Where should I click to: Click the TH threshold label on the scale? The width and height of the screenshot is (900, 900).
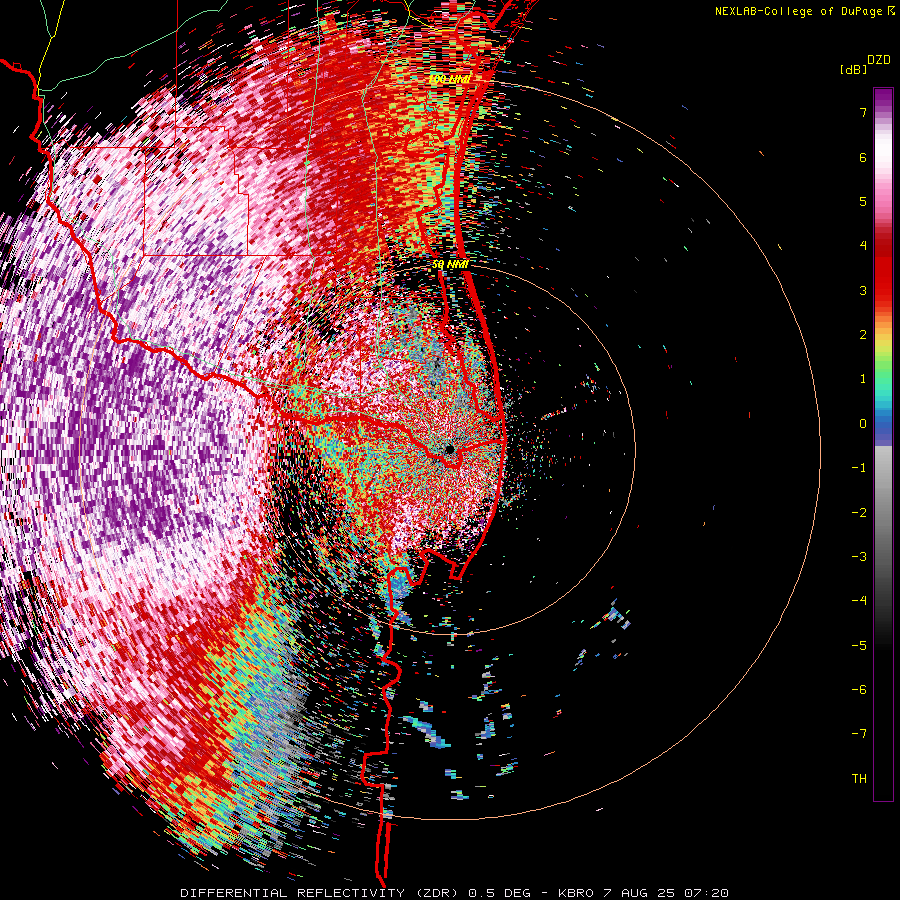pyautogui.click(x=859, y=779)
